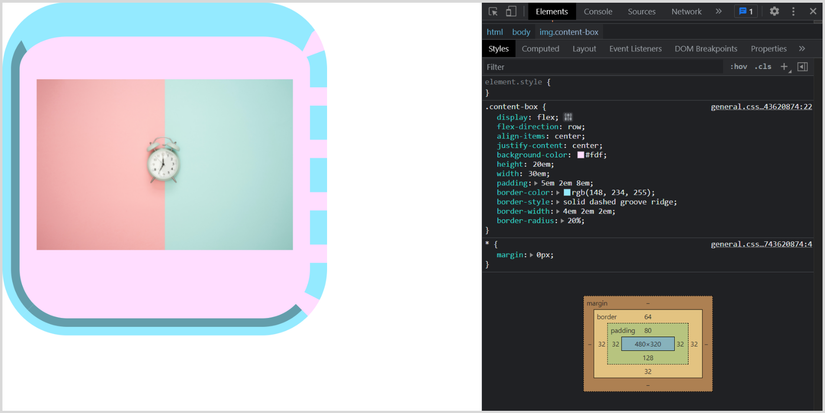Switch to the Console tab
The width and height of the screenshot is (825, 413).
tap(598, 12)
